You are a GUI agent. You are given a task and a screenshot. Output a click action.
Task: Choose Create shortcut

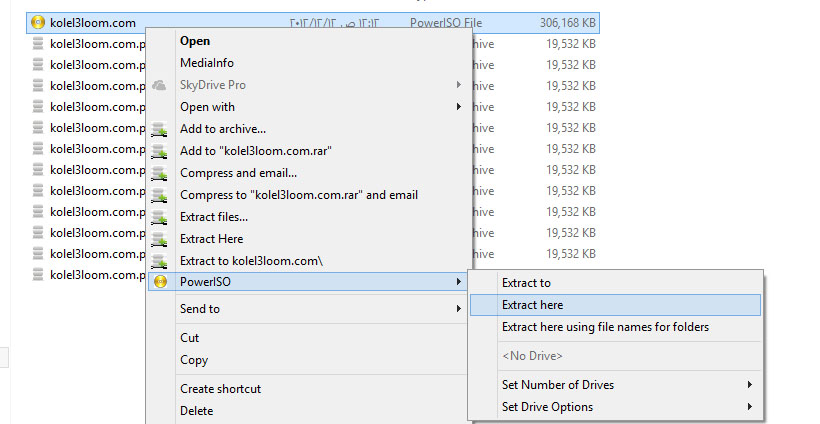220,389
